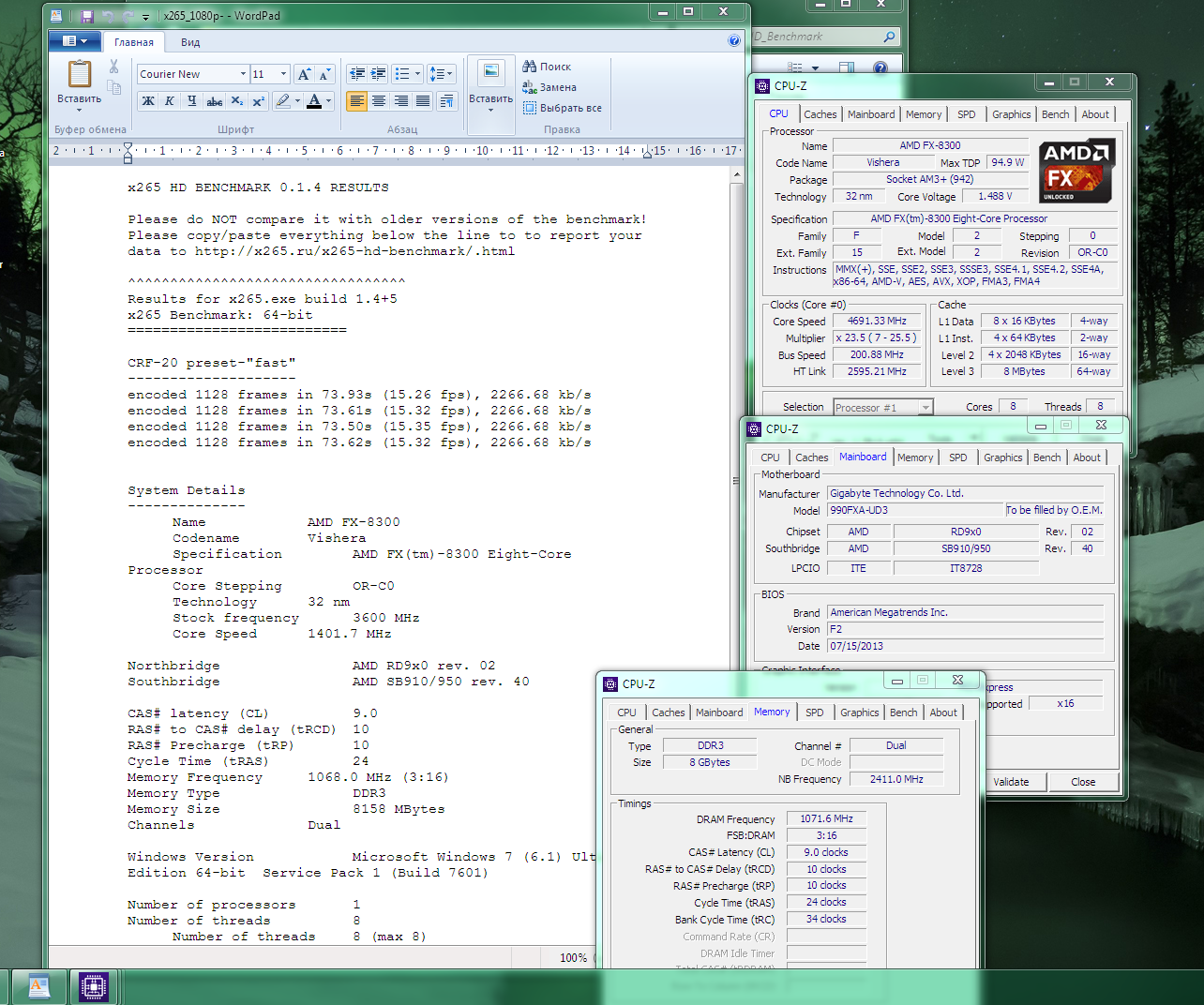Expand the font size 11 dropdown

(x=283, y=74)
